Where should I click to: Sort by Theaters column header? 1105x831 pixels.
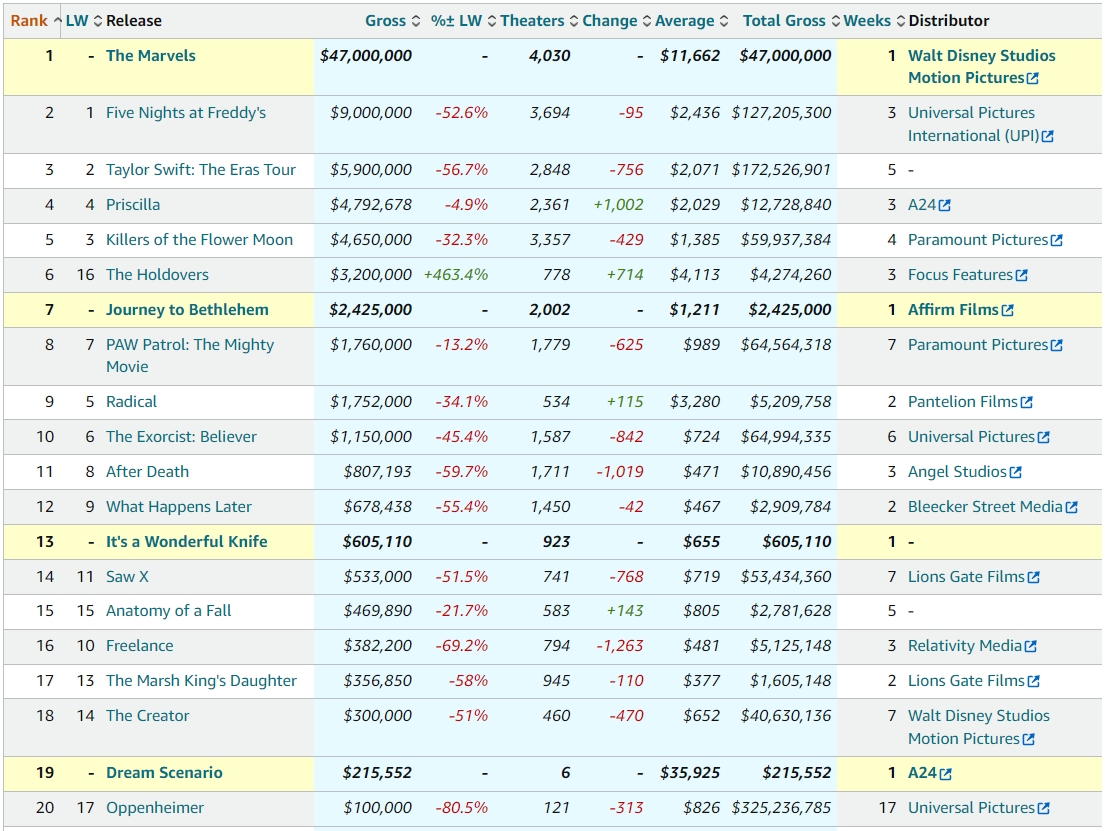pos(539,21)
